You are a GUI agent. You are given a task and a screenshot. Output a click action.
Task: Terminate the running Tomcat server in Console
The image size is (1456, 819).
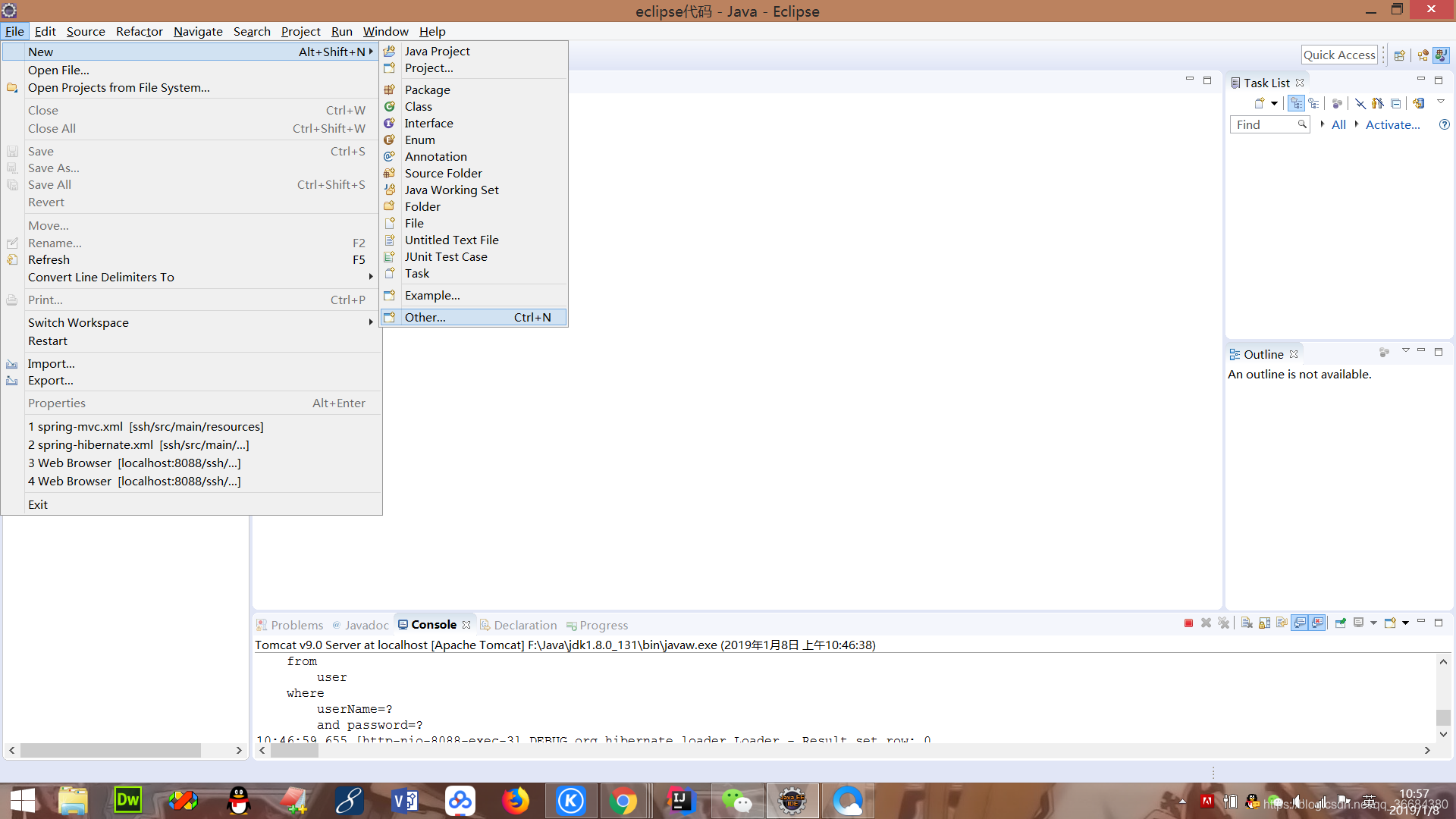[x=1188, y=623]
